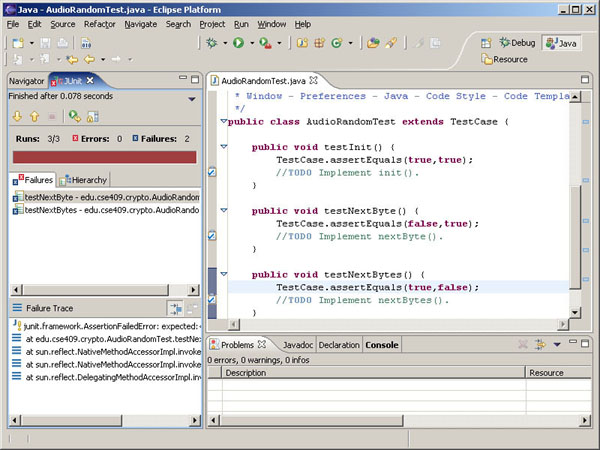Collapse the AudioRandomTest class fold marker

click(x=224, y=121)
